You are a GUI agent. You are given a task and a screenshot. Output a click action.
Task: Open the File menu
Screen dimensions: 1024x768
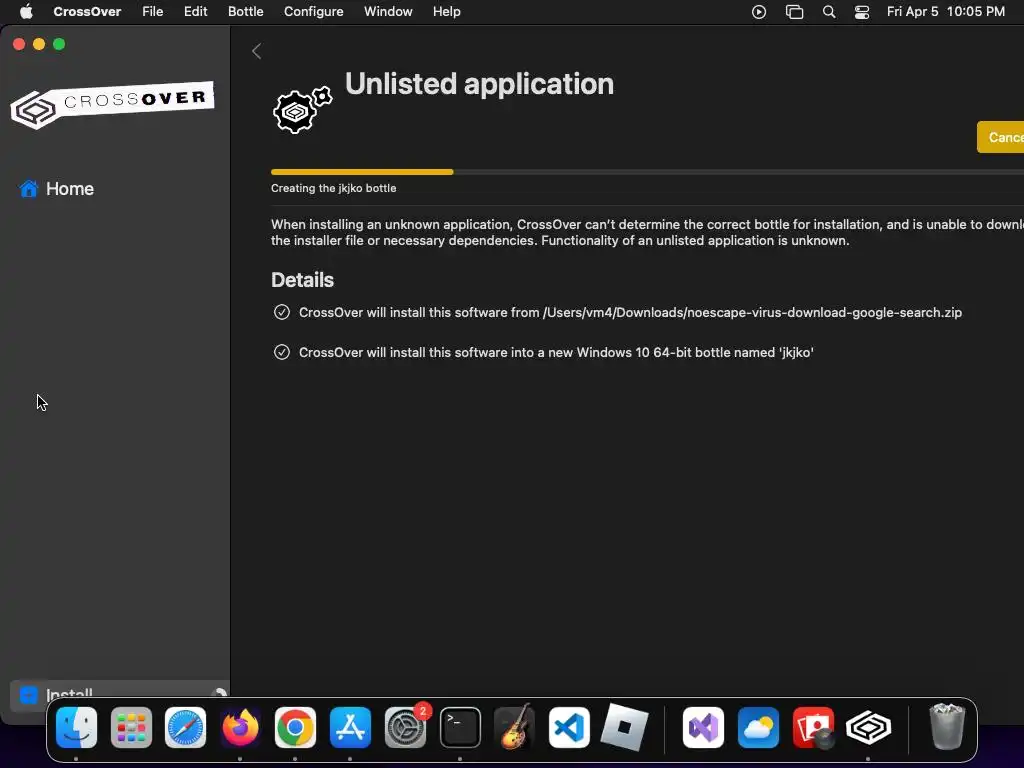pyautogui.click(x=153, y=12)
